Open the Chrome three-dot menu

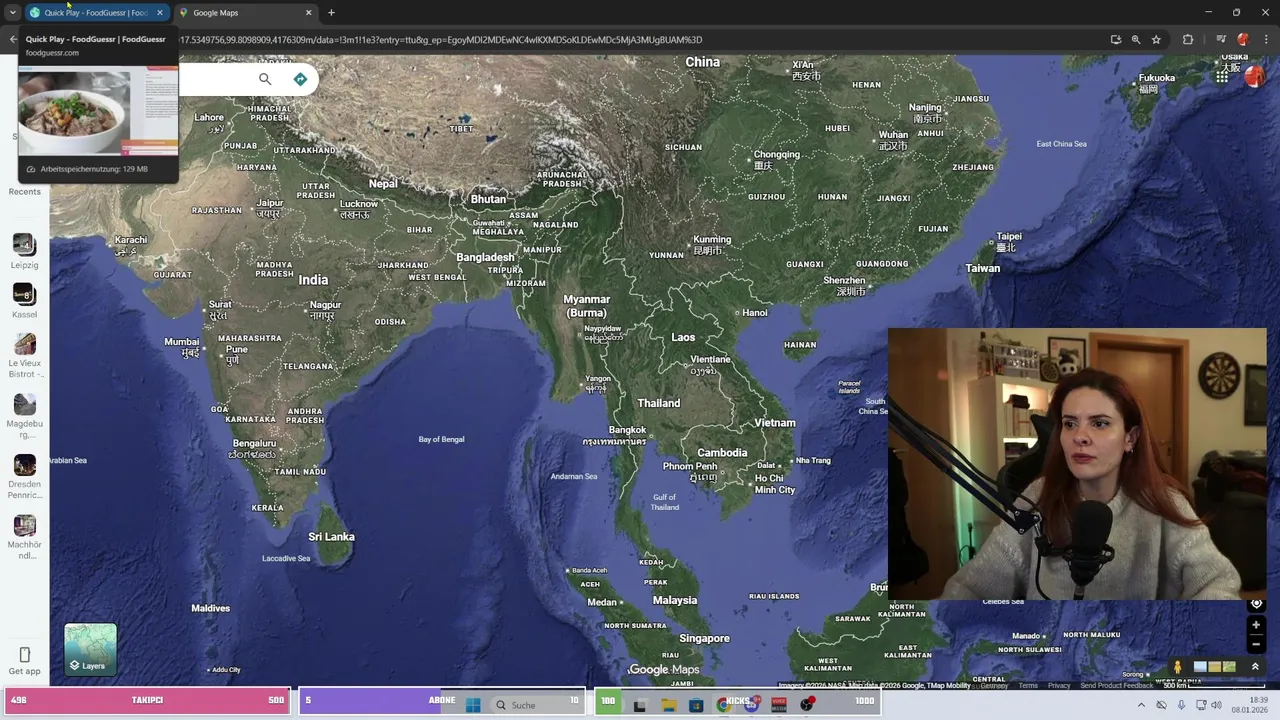[1265, 40]
